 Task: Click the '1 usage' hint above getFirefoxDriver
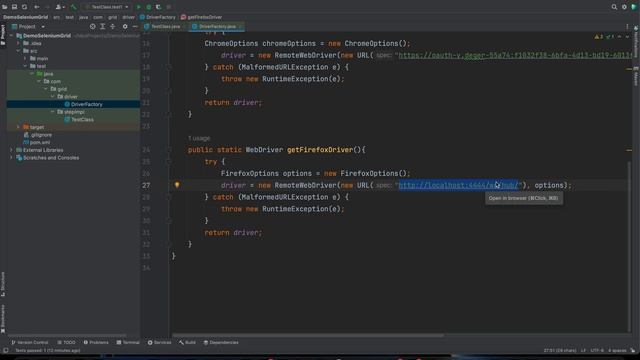(199, 138)
